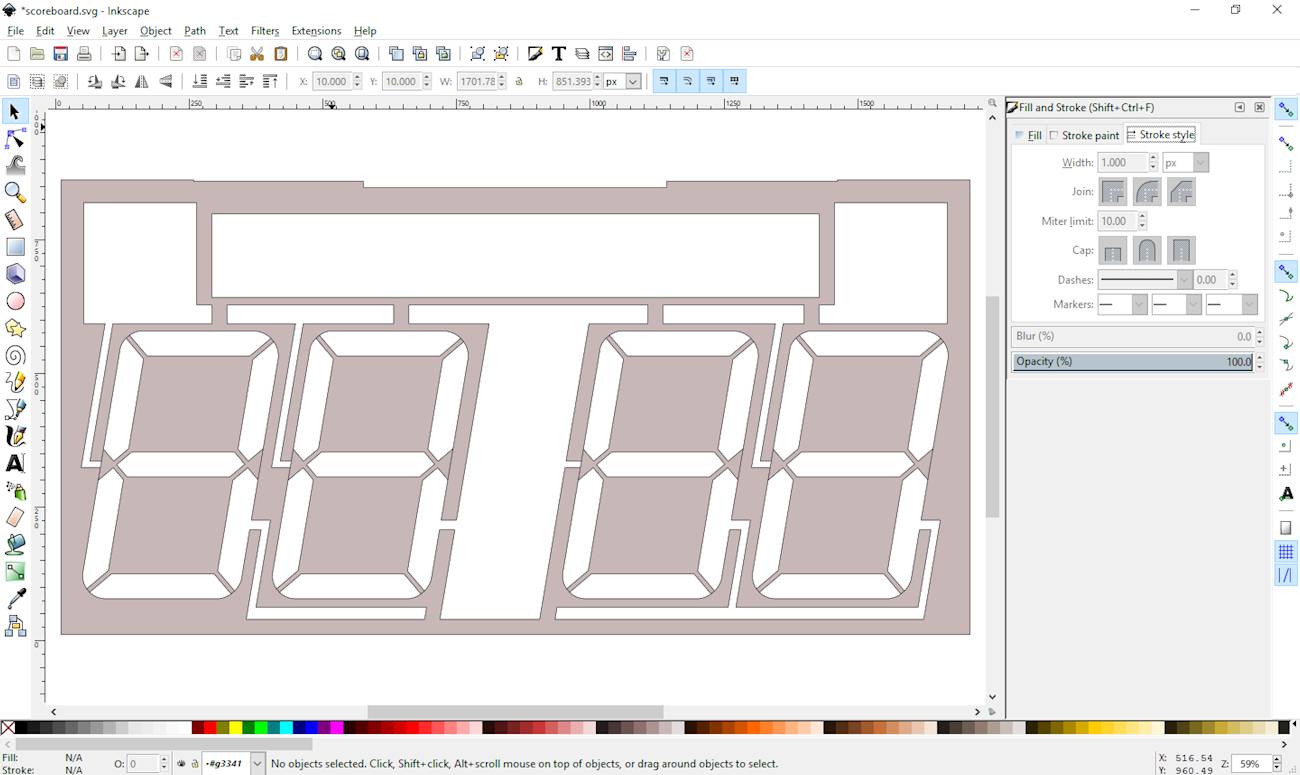The image size is (1300, 775).
Task: Open the mid Markers dropdown
Action: click(x=1177, y=304)
